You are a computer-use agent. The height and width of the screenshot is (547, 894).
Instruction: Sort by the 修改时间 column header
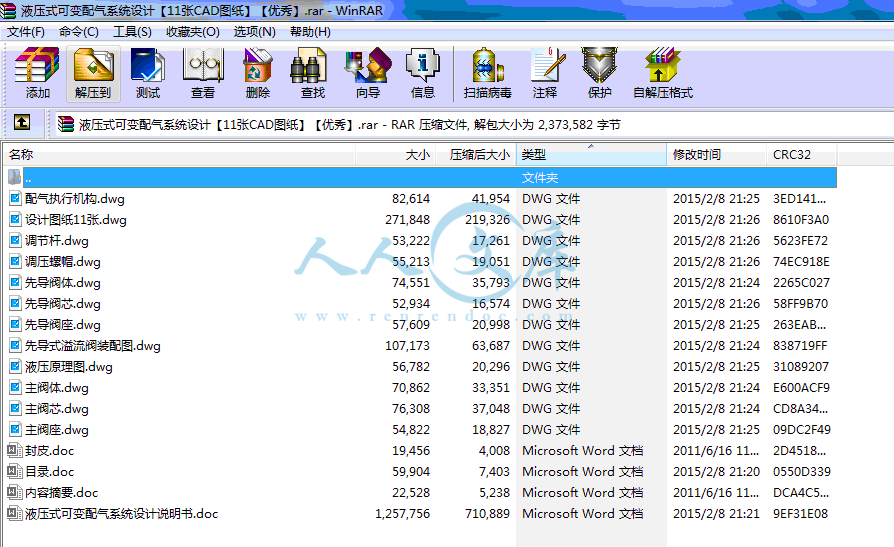(x=716, y=155)
